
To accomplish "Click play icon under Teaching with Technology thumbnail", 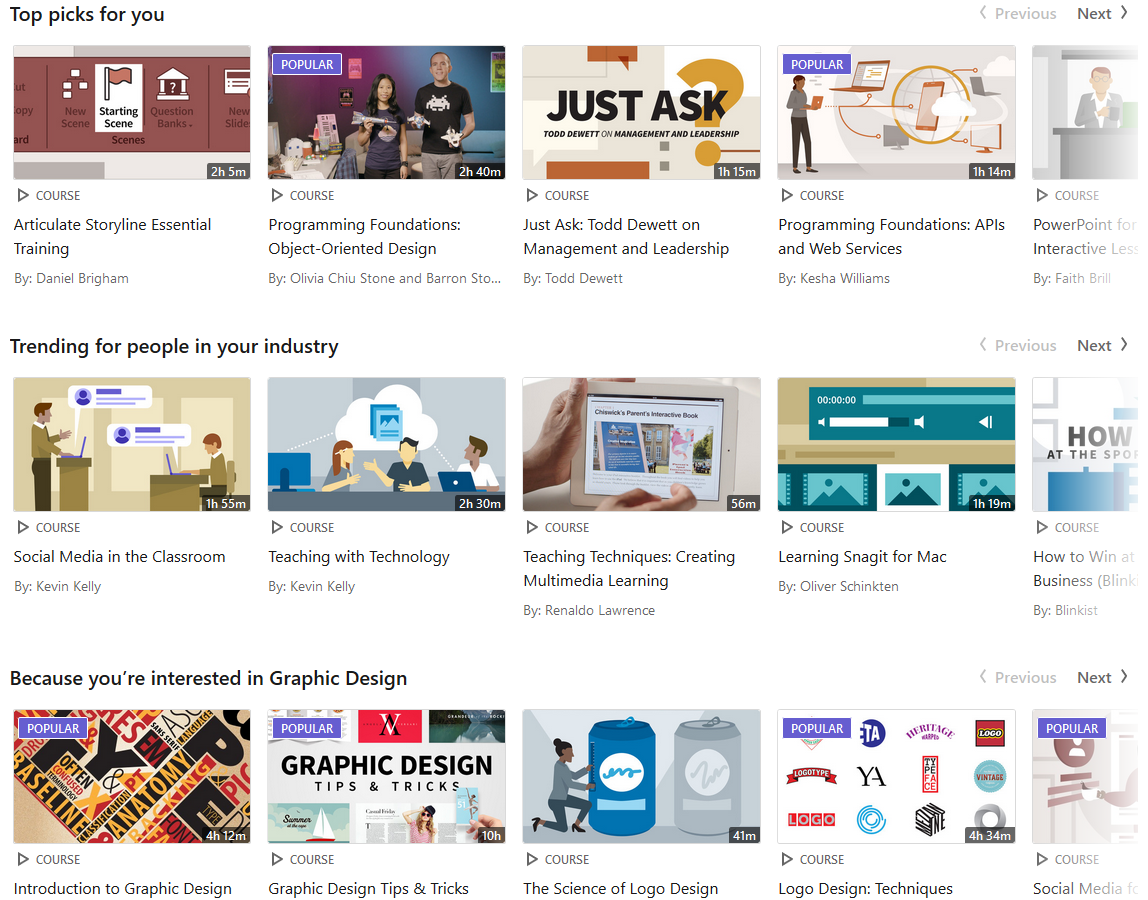I will coord(277,527).
